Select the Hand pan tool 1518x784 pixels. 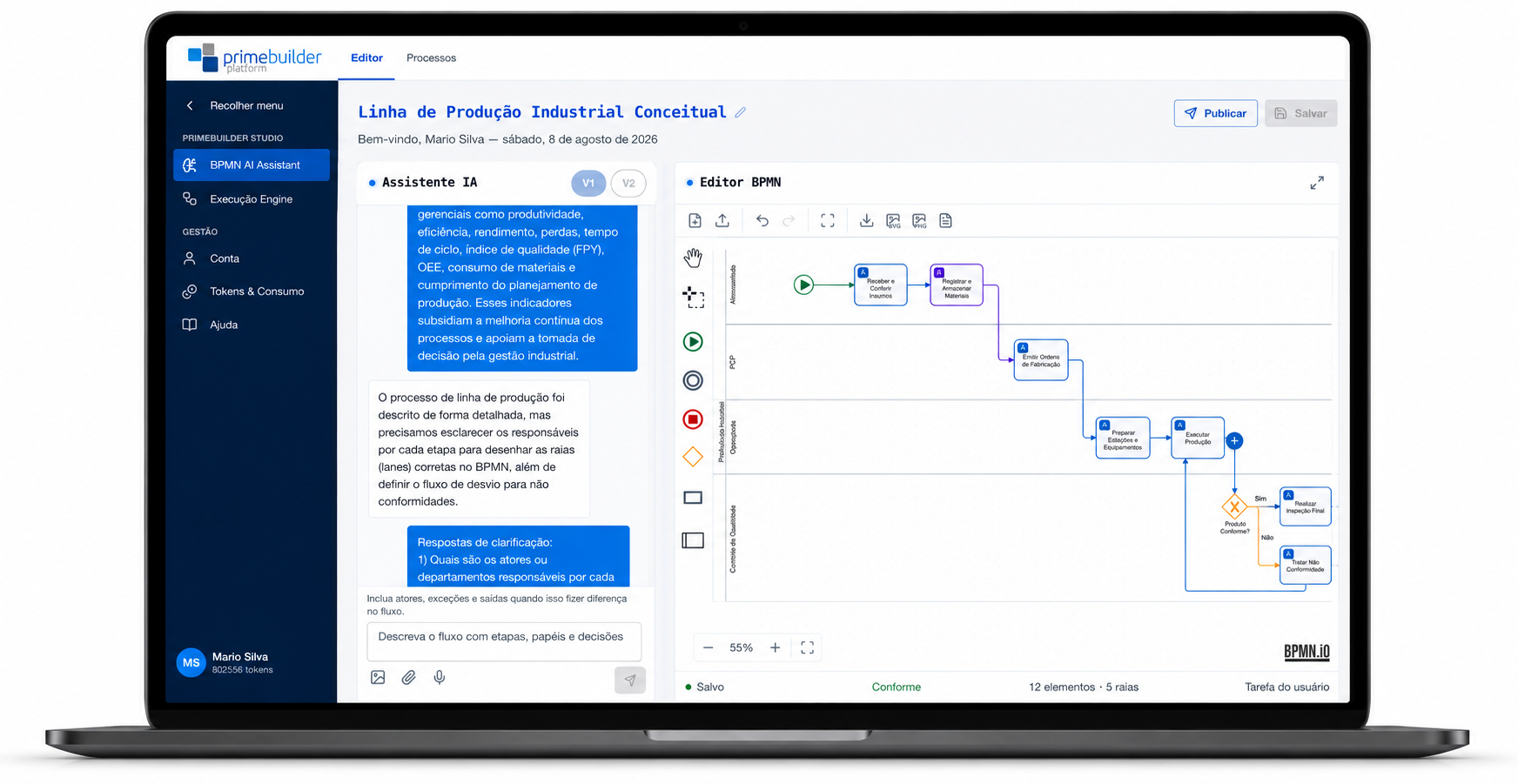coord(693,258)
